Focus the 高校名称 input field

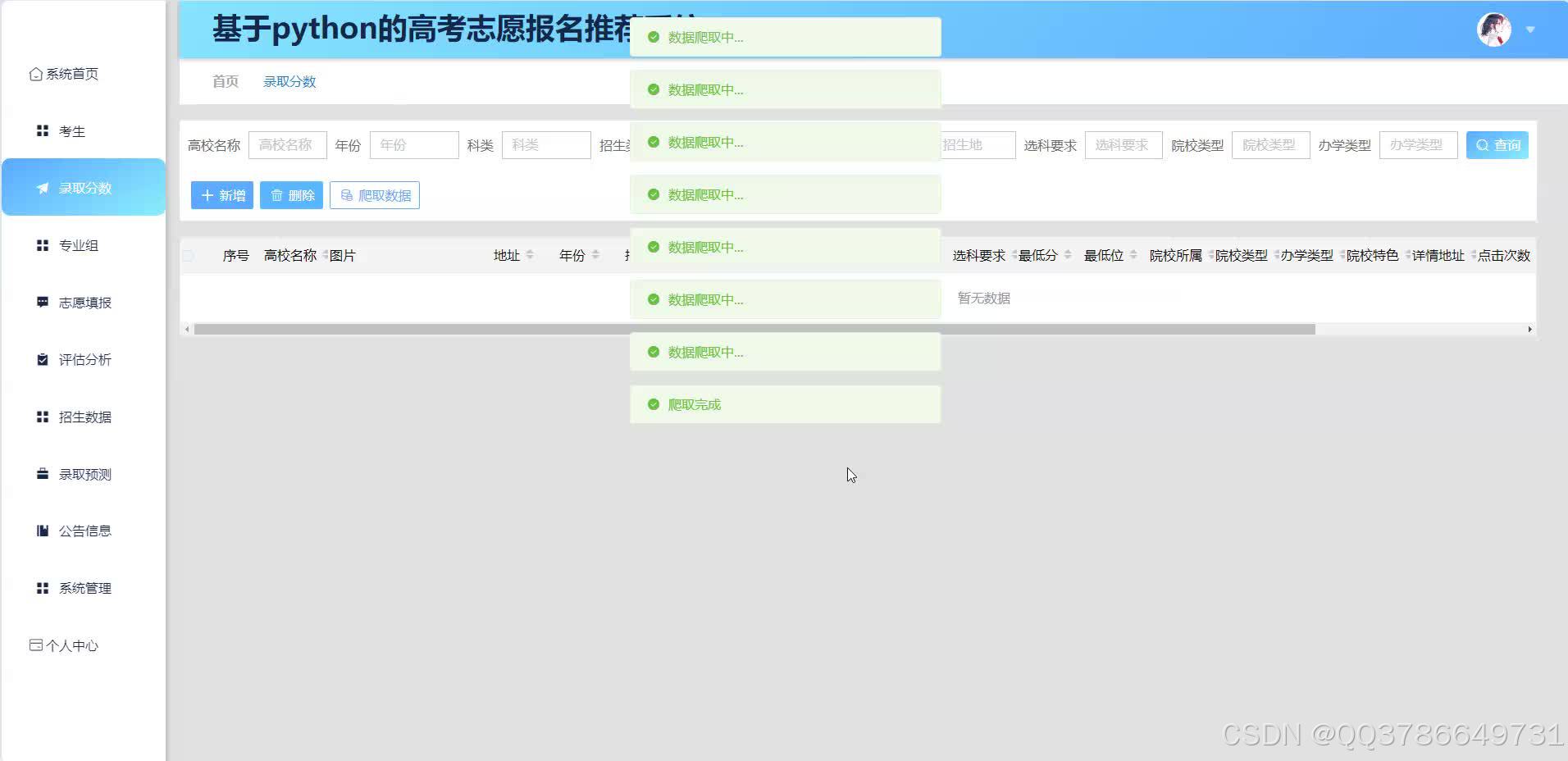point(288,145)
